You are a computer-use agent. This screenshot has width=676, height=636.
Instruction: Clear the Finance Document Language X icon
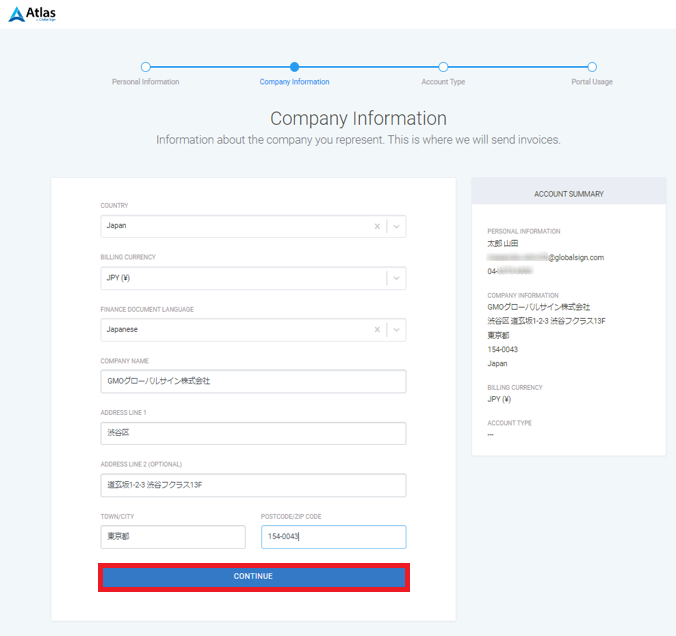[377, 329]
